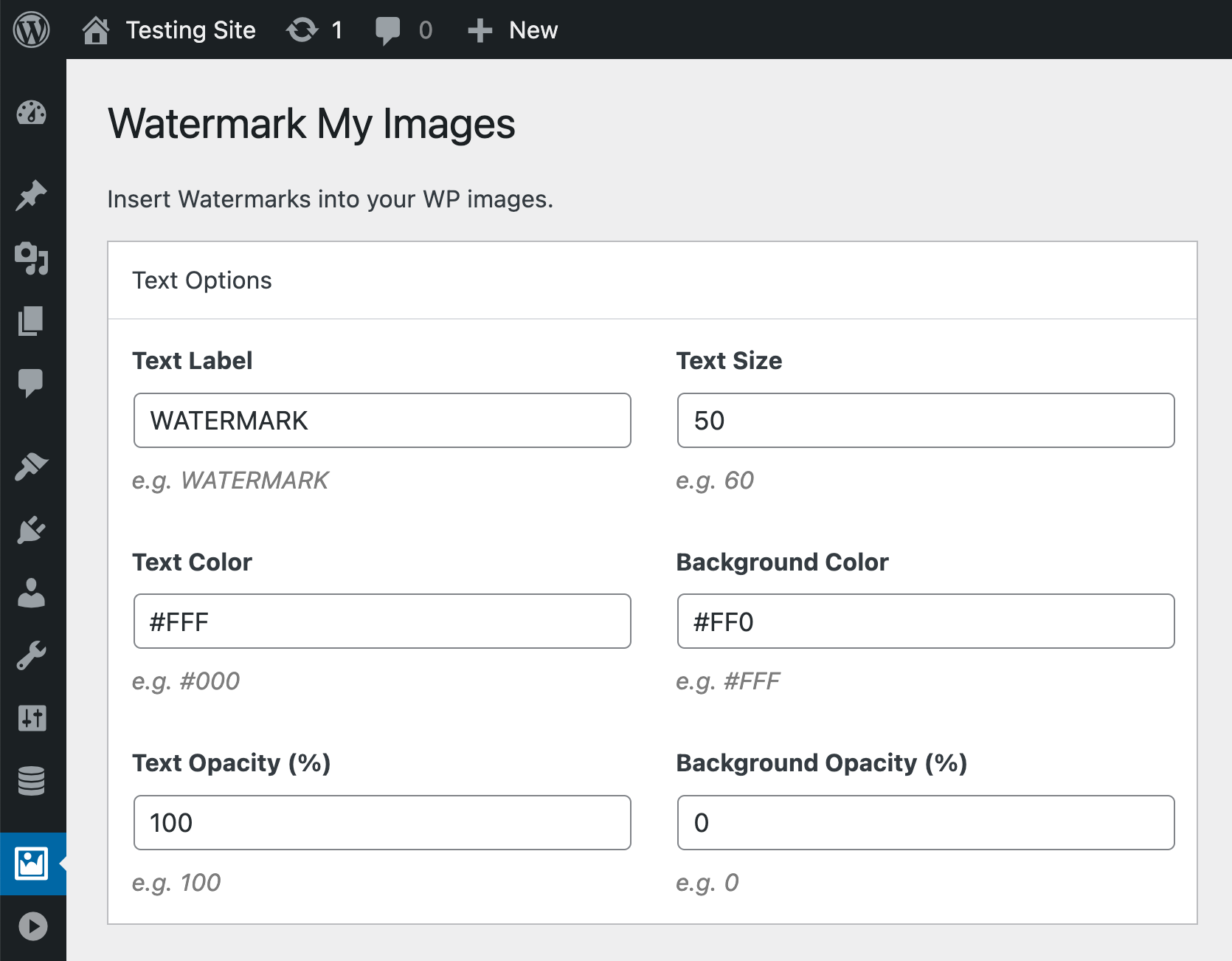Open Media via camera and music icon
This screenshot has height=961, width=1232.
pyautogui.click(x=32, y=258)
